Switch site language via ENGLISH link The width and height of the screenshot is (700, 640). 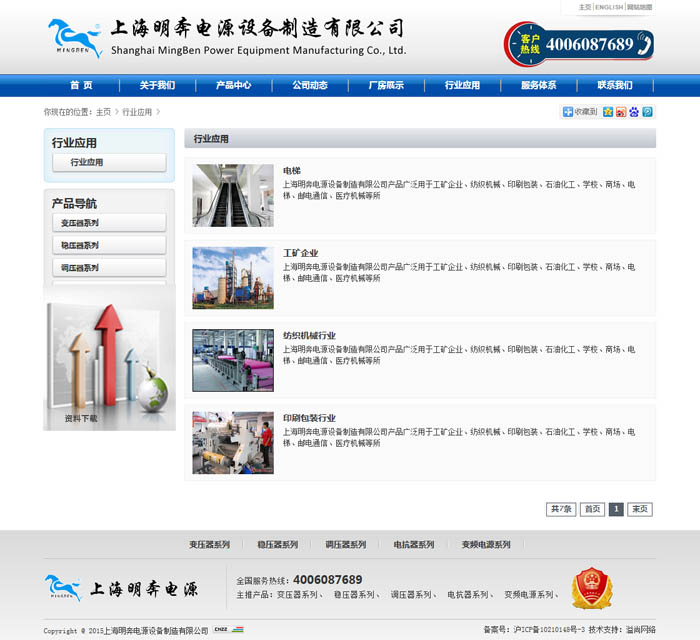click(609, 7)
